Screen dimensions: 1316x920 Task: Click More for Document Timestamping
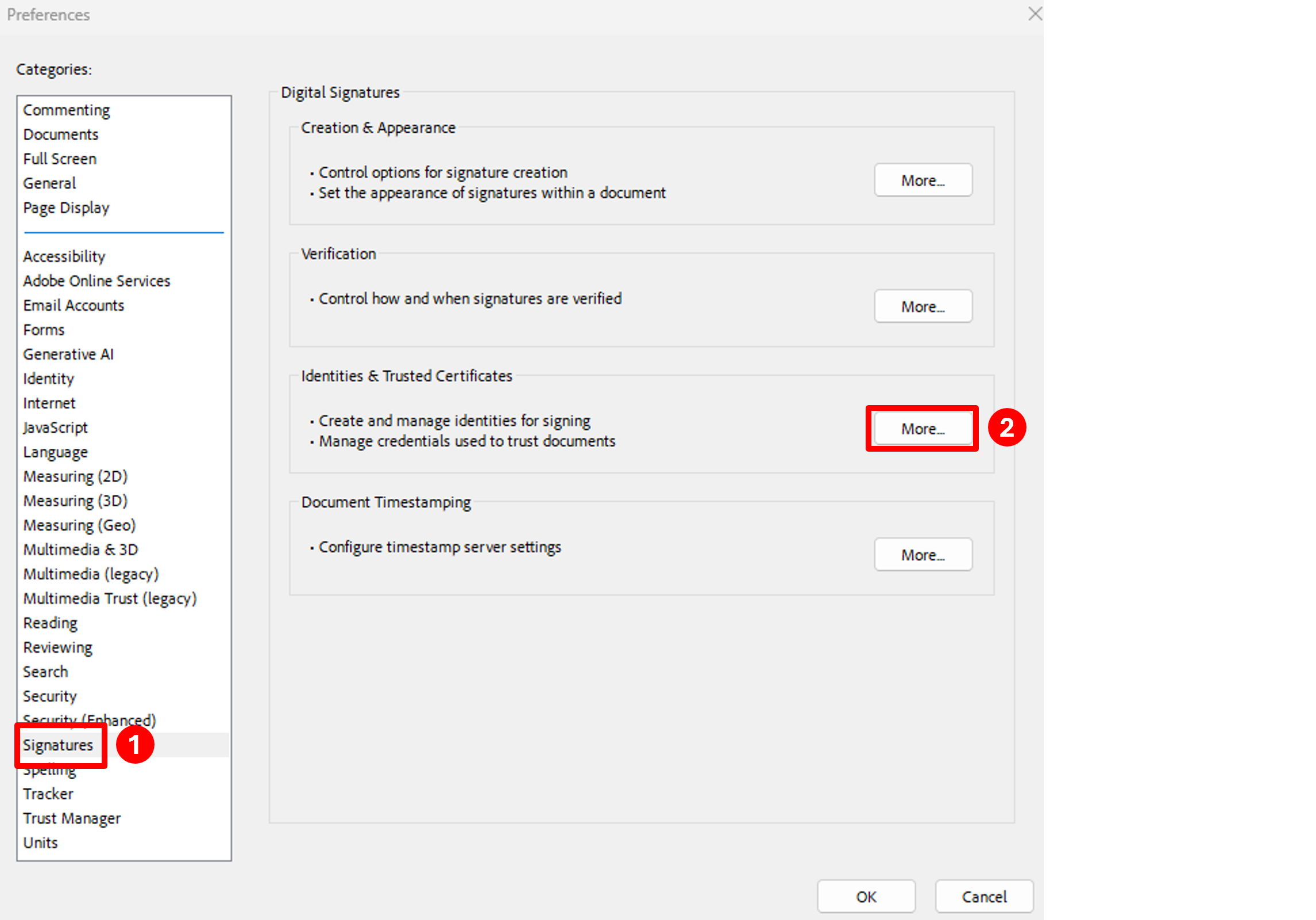(923, 555)
